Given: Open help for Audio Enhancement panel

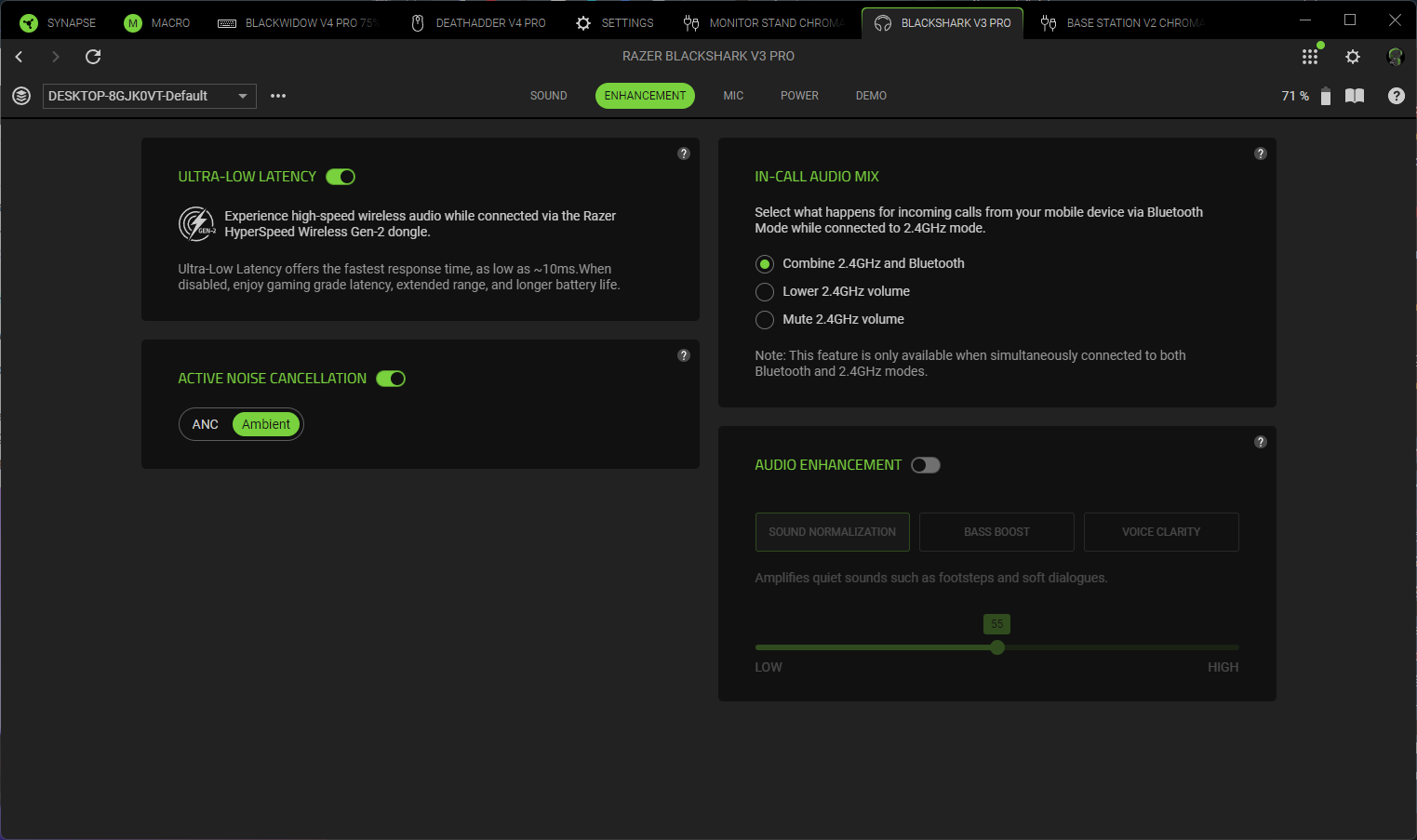Looking at the screenshot, I should point(1261,442).
